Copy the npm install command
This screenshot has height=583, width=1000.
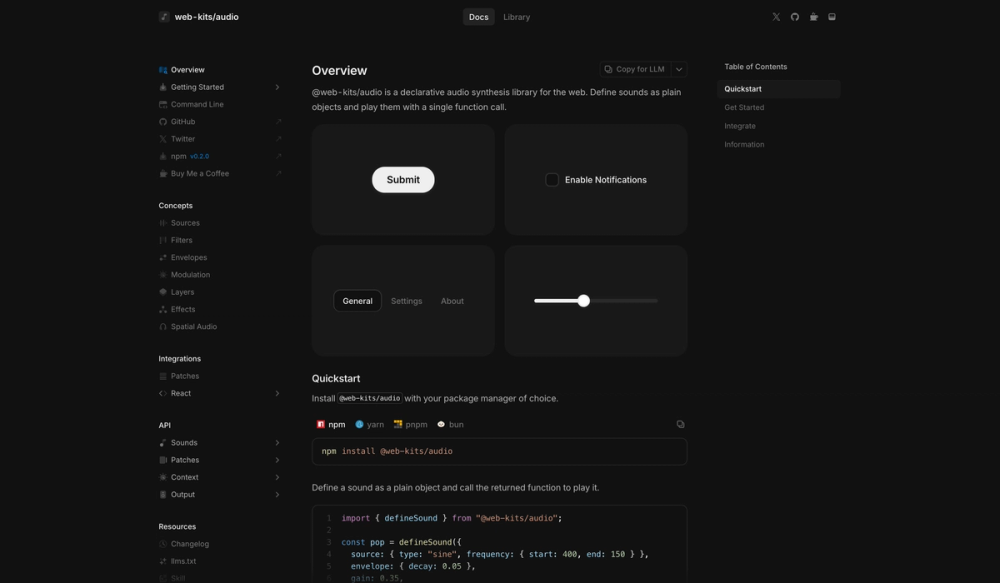click(x=680, y=424)
